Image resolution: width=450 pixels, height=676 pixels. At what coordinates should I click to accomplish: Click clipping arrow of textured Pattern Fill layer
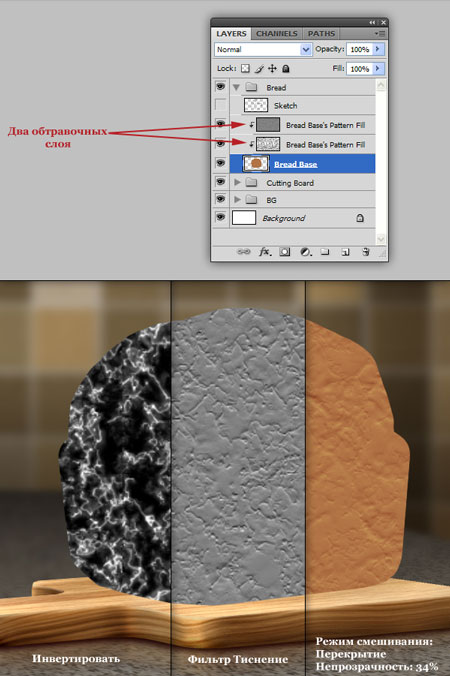pyautogui.click(x=251, y=144)
